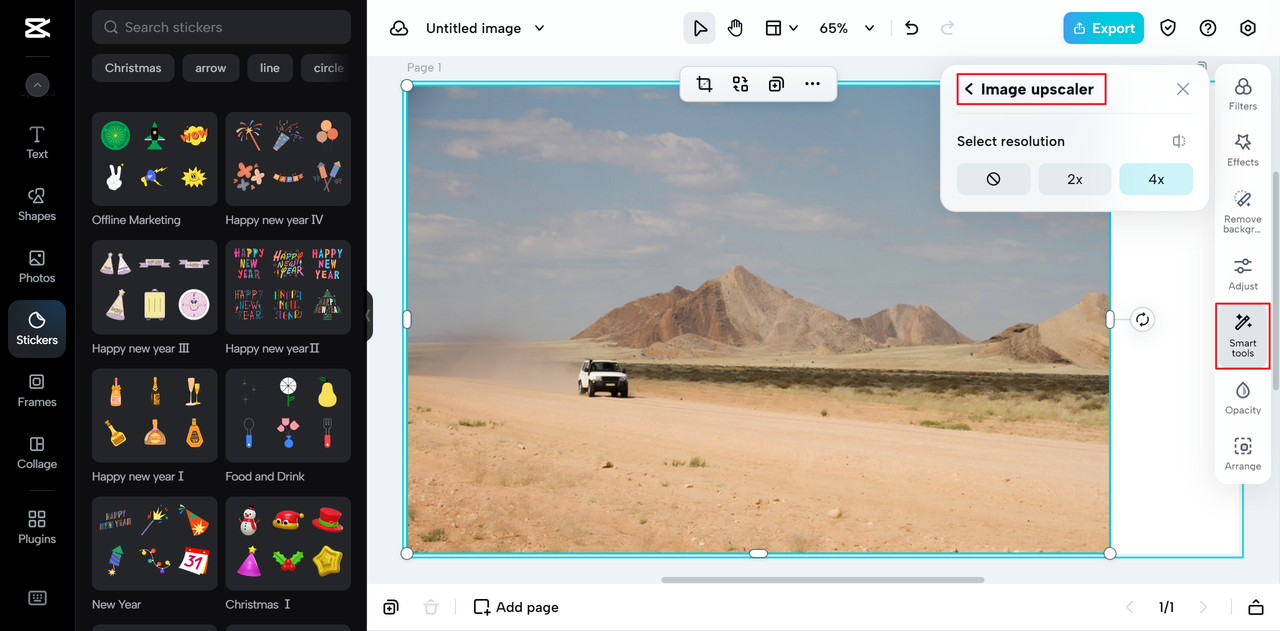
Task: Open Effects in right panel
Action: click(x=1243, y=150)
